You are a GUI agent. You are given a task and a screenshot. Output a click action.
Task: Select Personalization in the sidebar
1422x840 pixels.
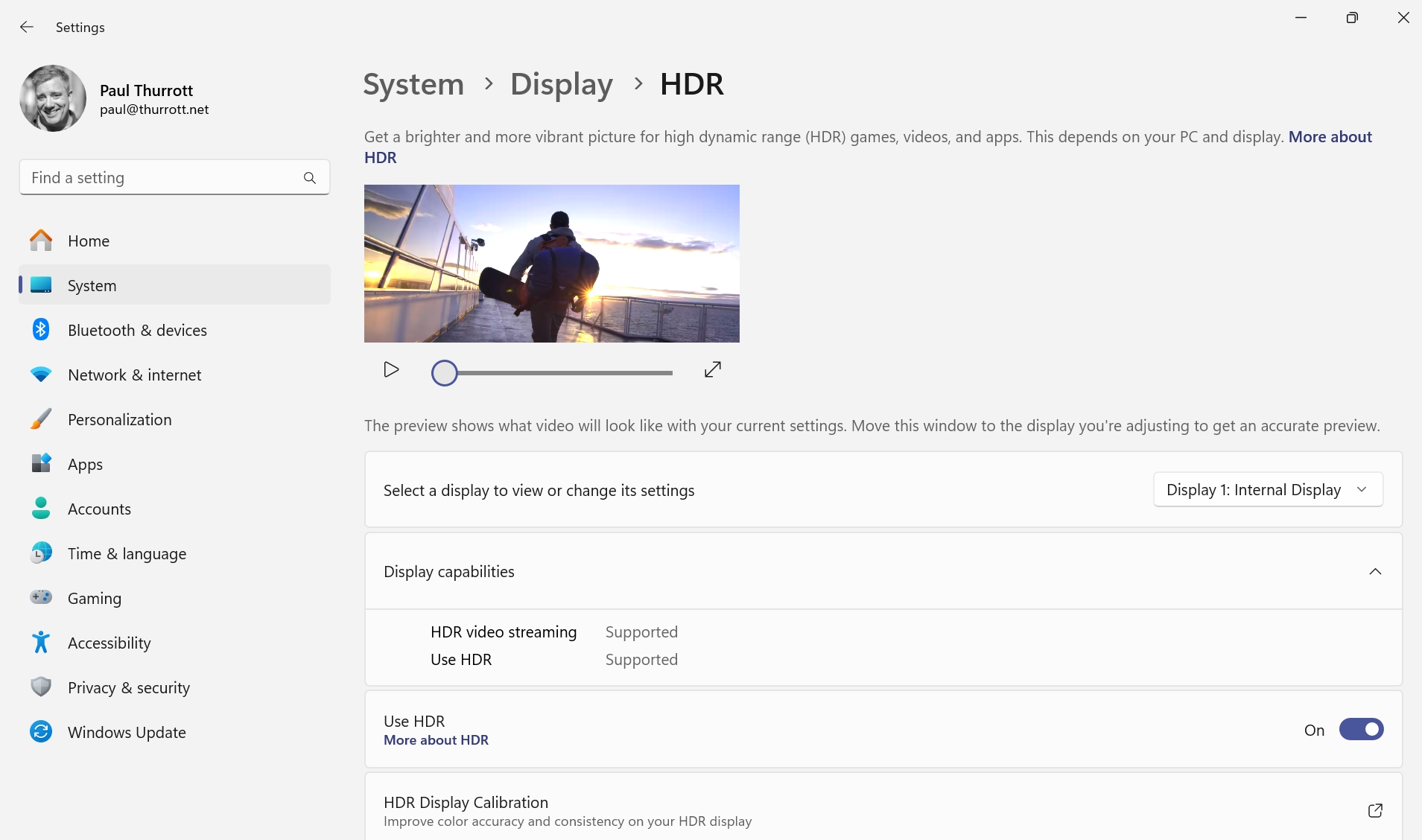119,420
